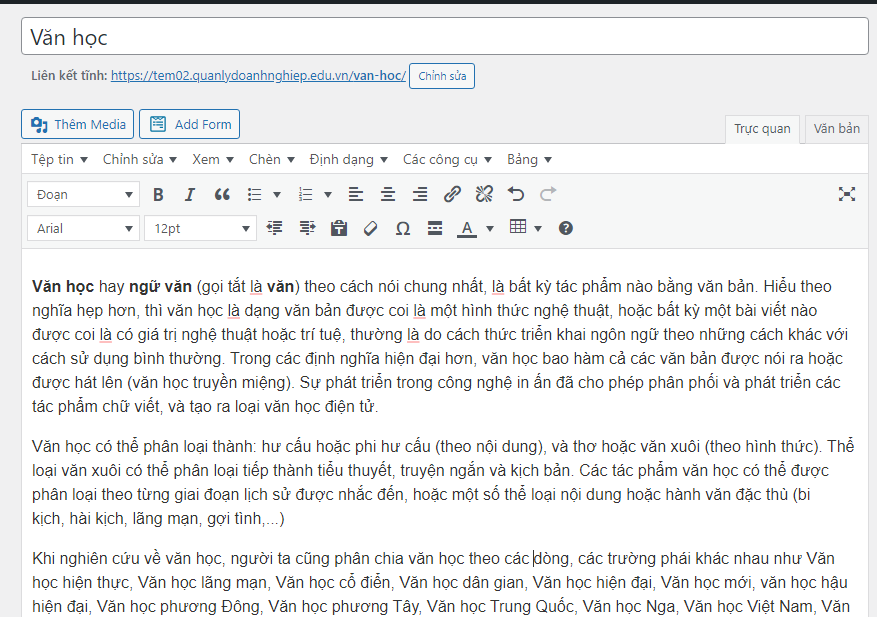Open the text color picker arrow
The width and height of the screenshot is (877, 617).
click(x=490, y=228)
